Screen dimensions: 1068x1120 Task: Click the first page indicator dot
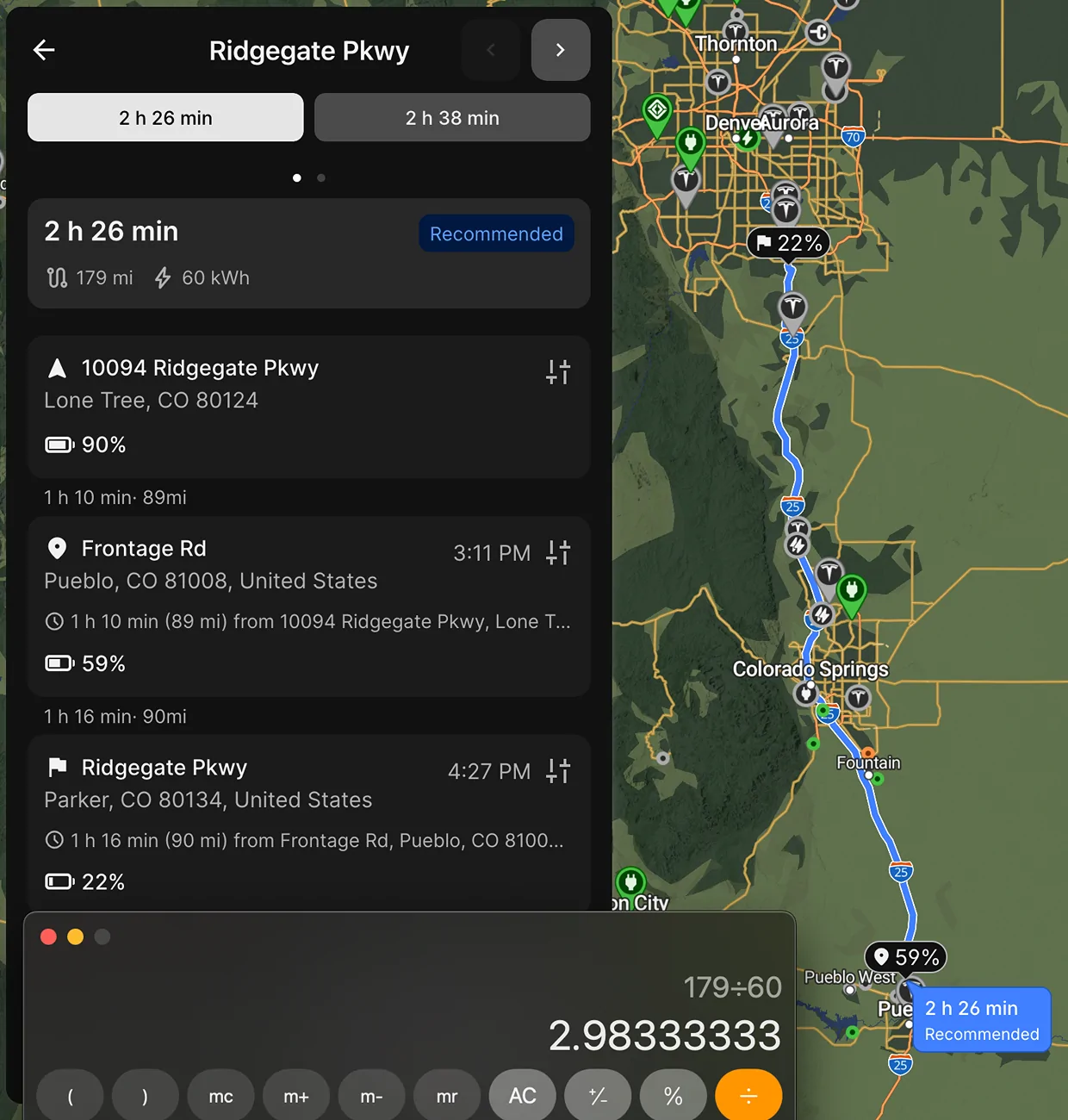coord(297,177)
